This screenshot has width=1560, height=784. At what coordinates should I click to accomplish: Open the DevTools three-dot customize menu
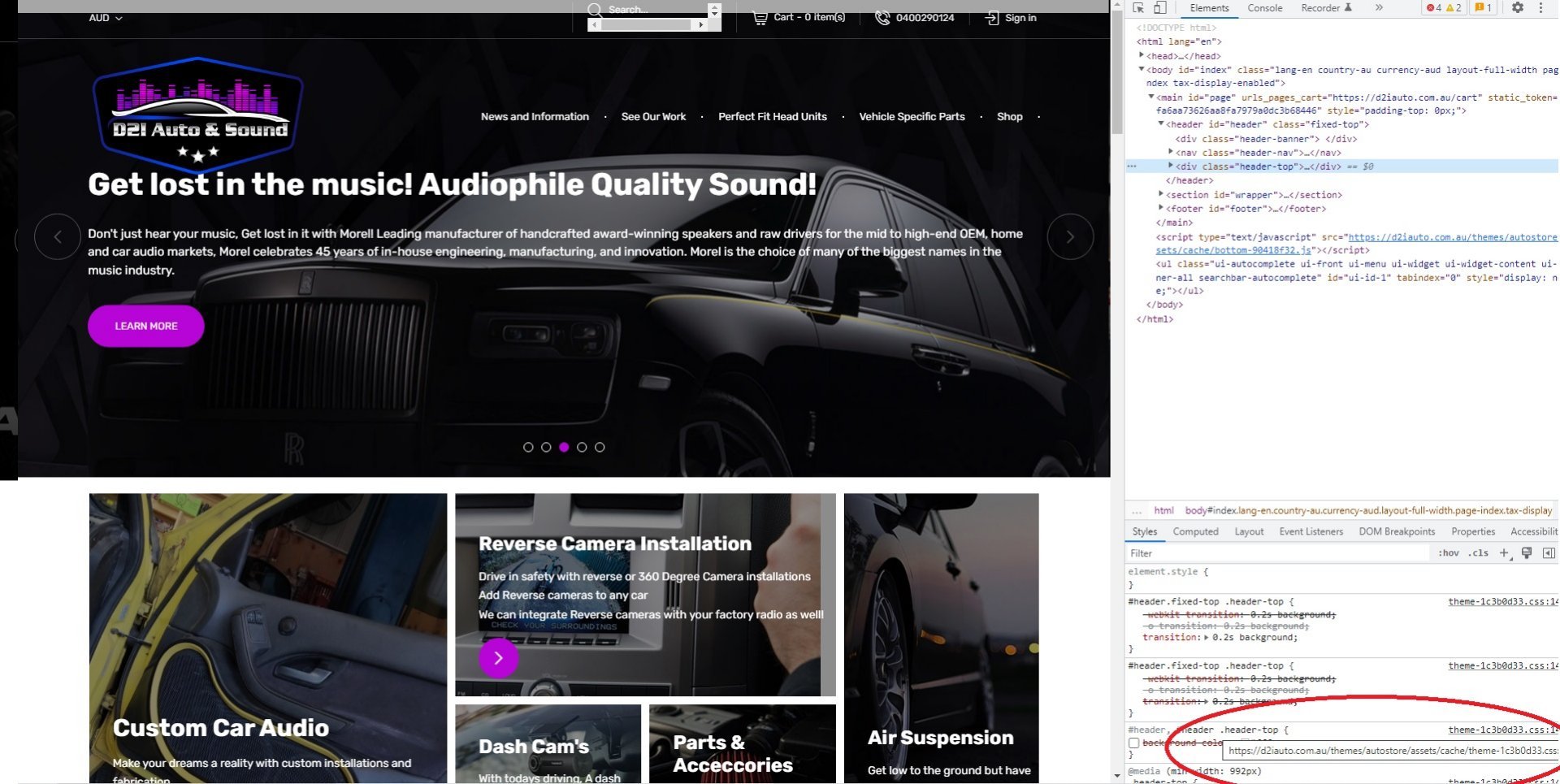click(x=1540, y=8)
